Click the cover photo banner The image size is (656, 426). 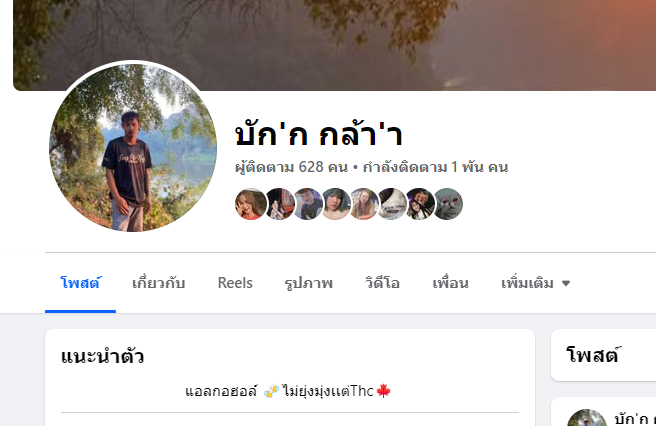335,45
